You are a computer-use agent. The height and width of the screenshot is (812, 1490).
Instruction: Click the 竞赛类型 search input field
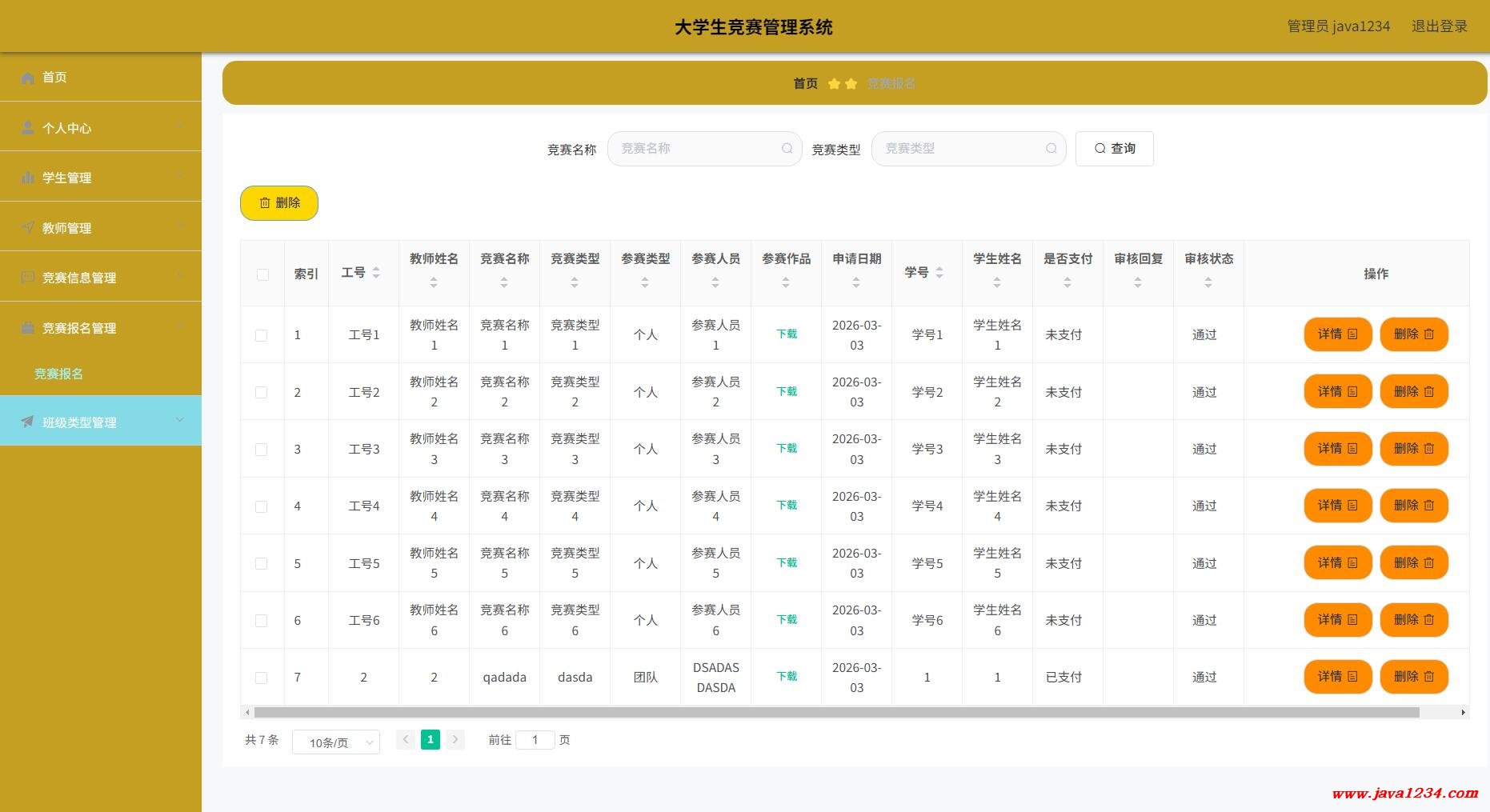[x=960, y=149]
